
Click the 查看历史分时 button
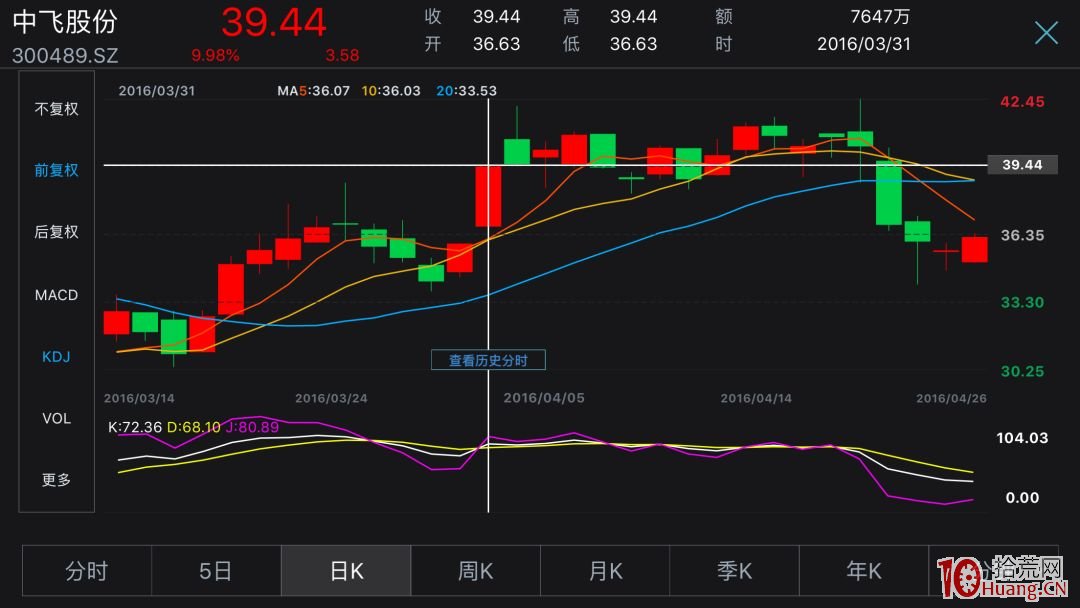click(488, 360)
